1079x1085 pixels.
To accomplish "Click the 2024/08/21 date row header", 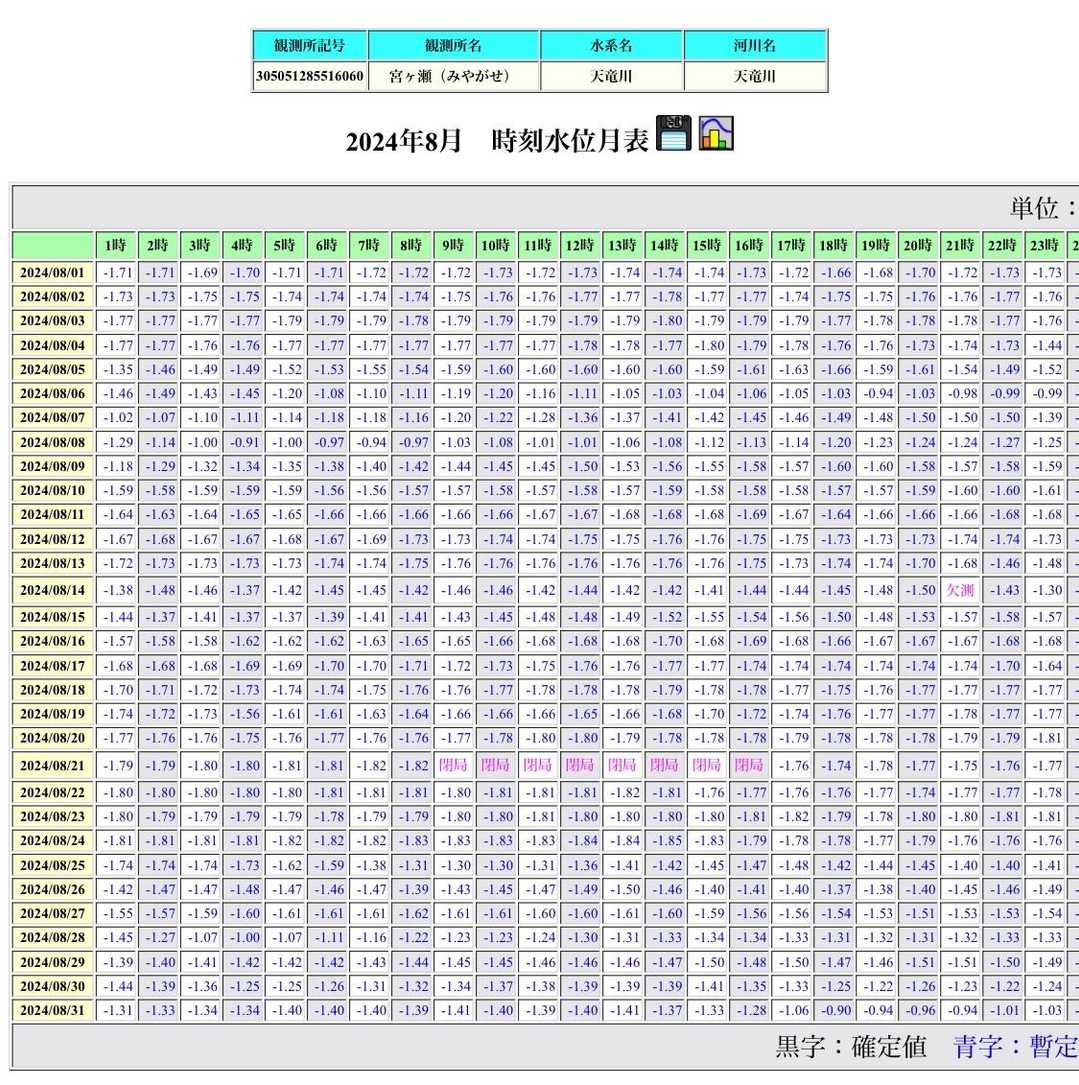I will tap(53, 765).
